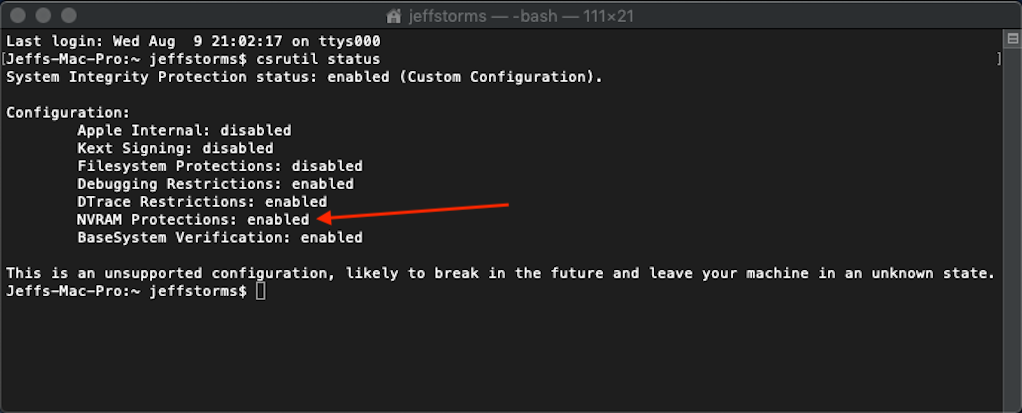This screenshot has width=1022, height=413.
Task: Click the 'Configuration:' heading text
Action: click(68, 113)
